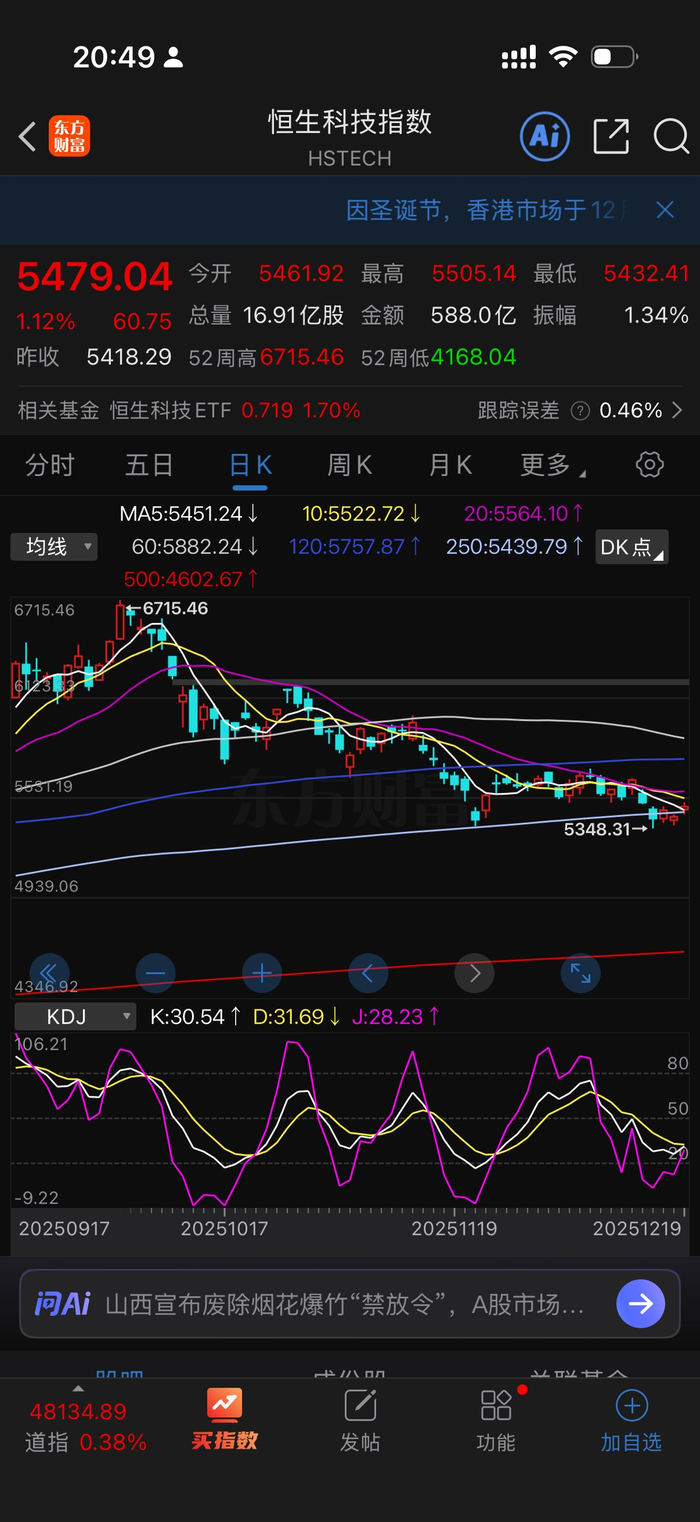Tap the MA 20:5564.10 label
Image resolution: width=700 pixels, height=1522 pixels.
coord(524,514)
